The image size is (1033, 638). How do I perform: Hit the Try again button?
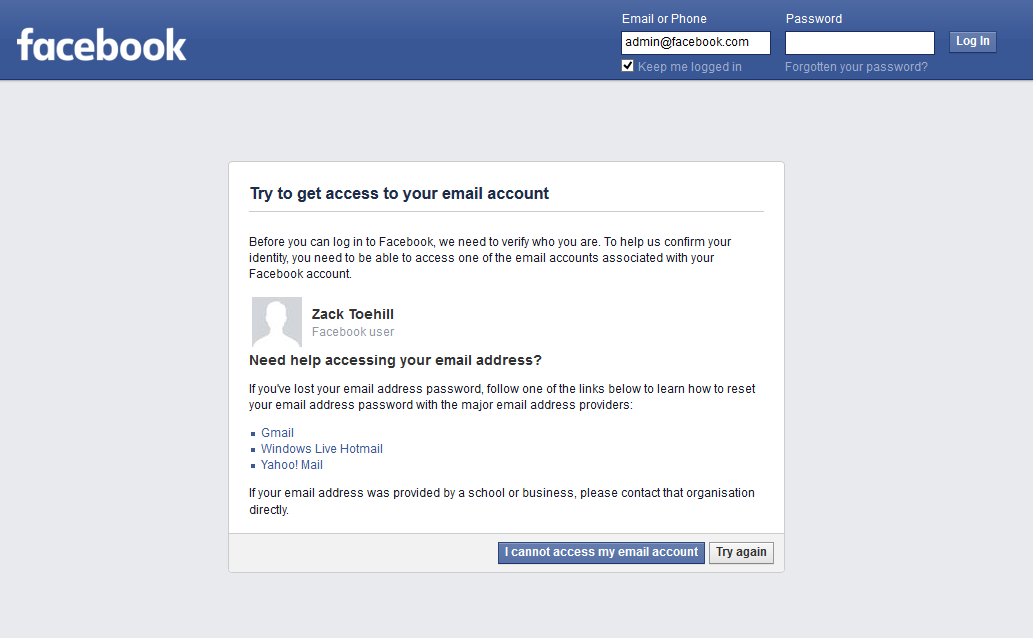tap(741, 552)
